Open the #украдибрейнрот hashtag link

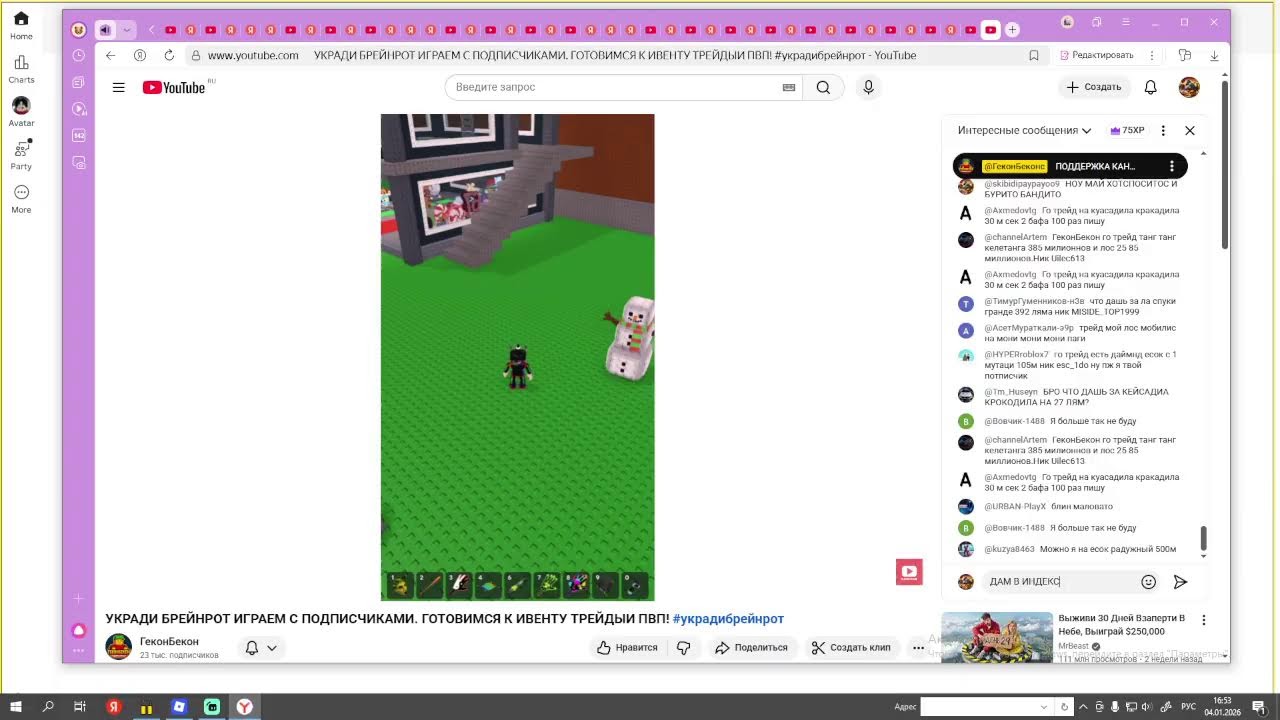coord(728,619)
